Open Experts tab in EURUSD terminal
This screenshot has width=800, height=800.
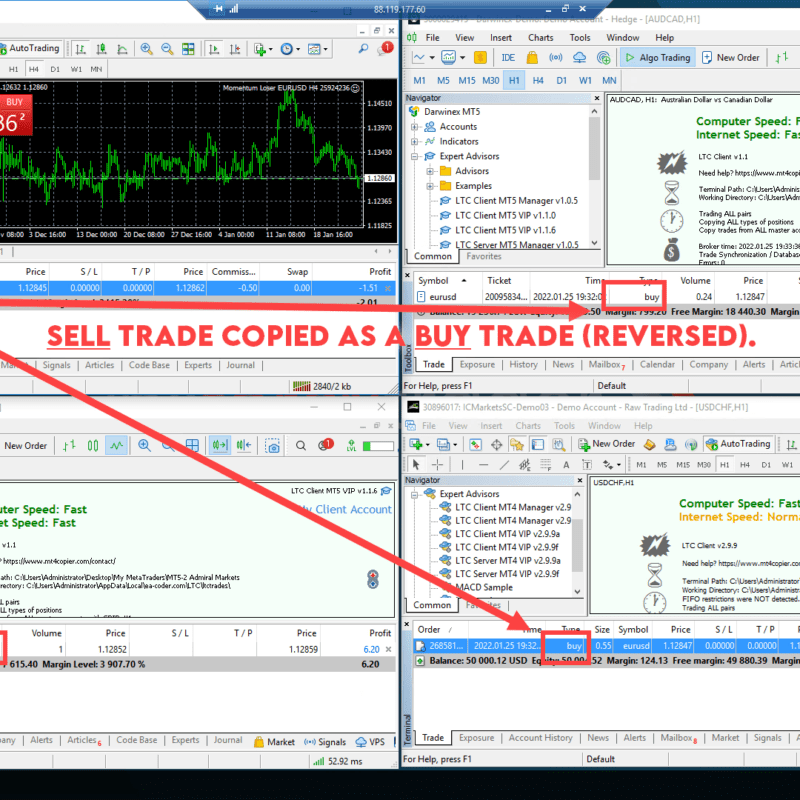(197, 365)
